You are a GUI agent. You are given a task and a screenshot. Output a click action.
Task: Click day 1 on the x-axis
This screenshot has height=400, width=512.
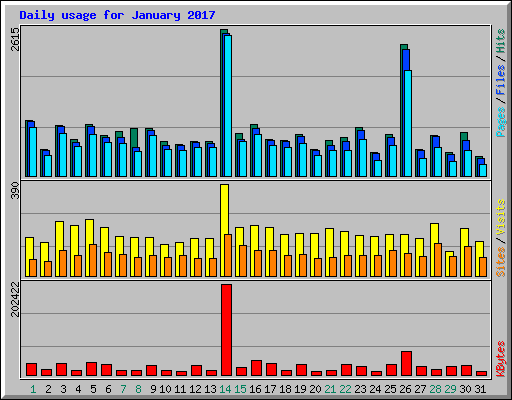tap(33, 389)
